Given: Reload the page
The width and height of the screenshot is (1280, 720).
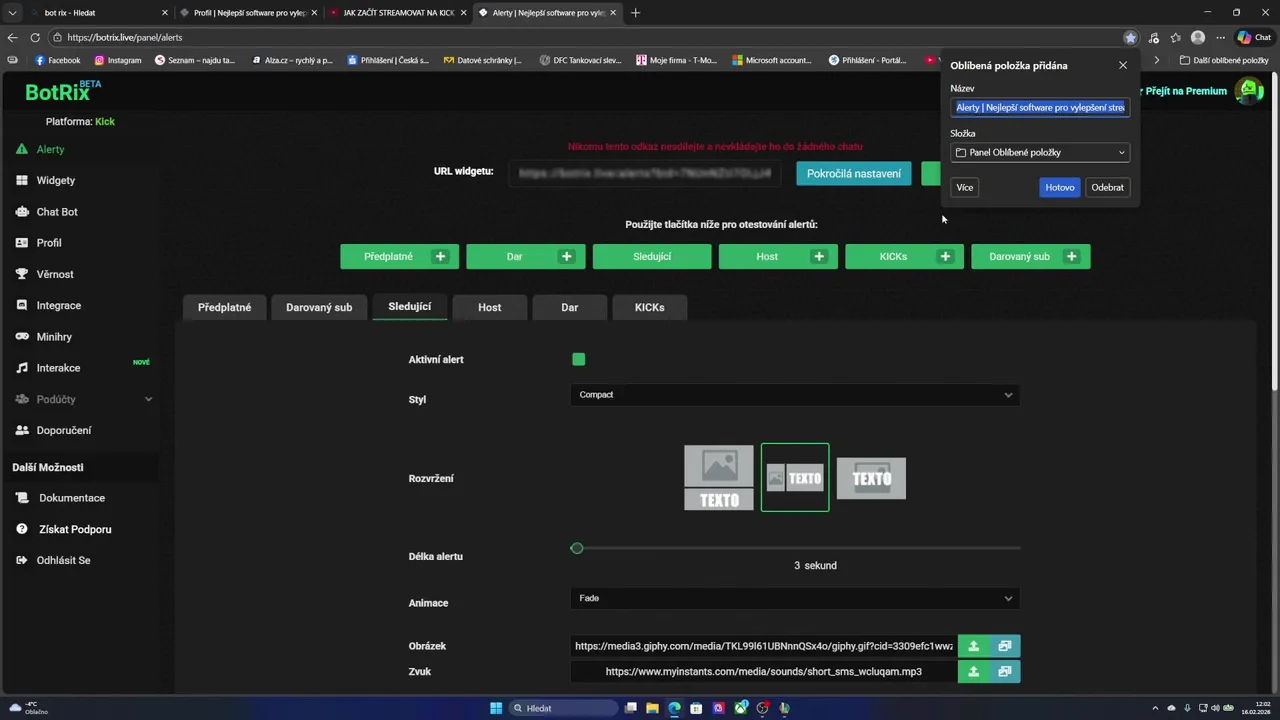Looking at the screenshot, I should (x=35, y=37).
